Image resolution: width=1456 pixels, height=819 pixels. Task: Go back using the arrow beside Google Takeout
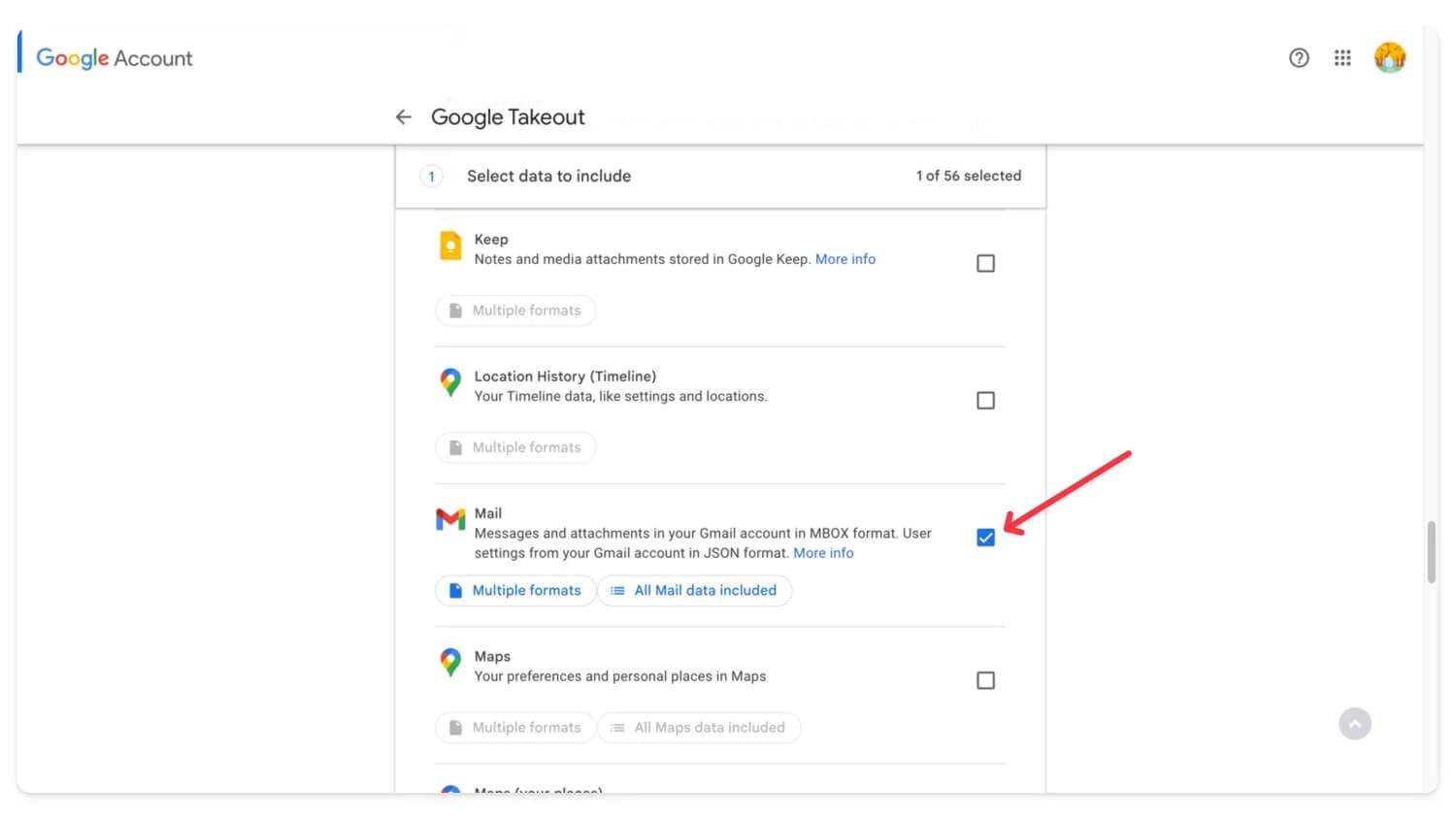[404, 117]
